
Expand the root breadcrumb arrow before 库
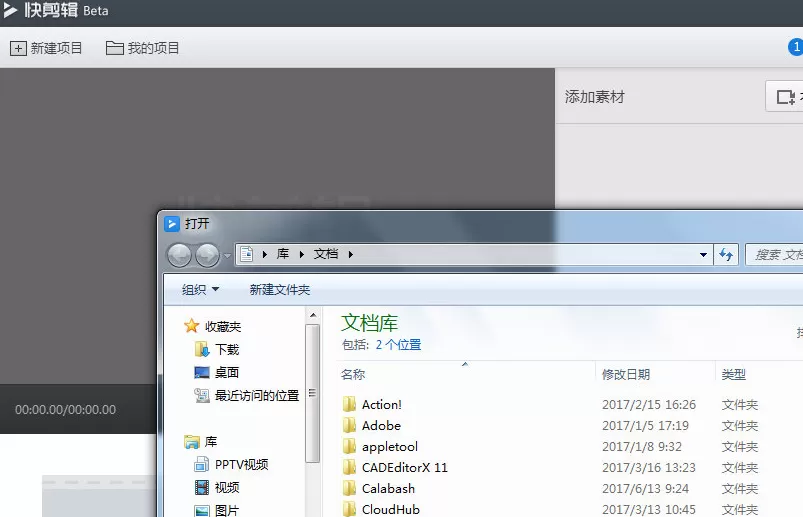[265, 254]
